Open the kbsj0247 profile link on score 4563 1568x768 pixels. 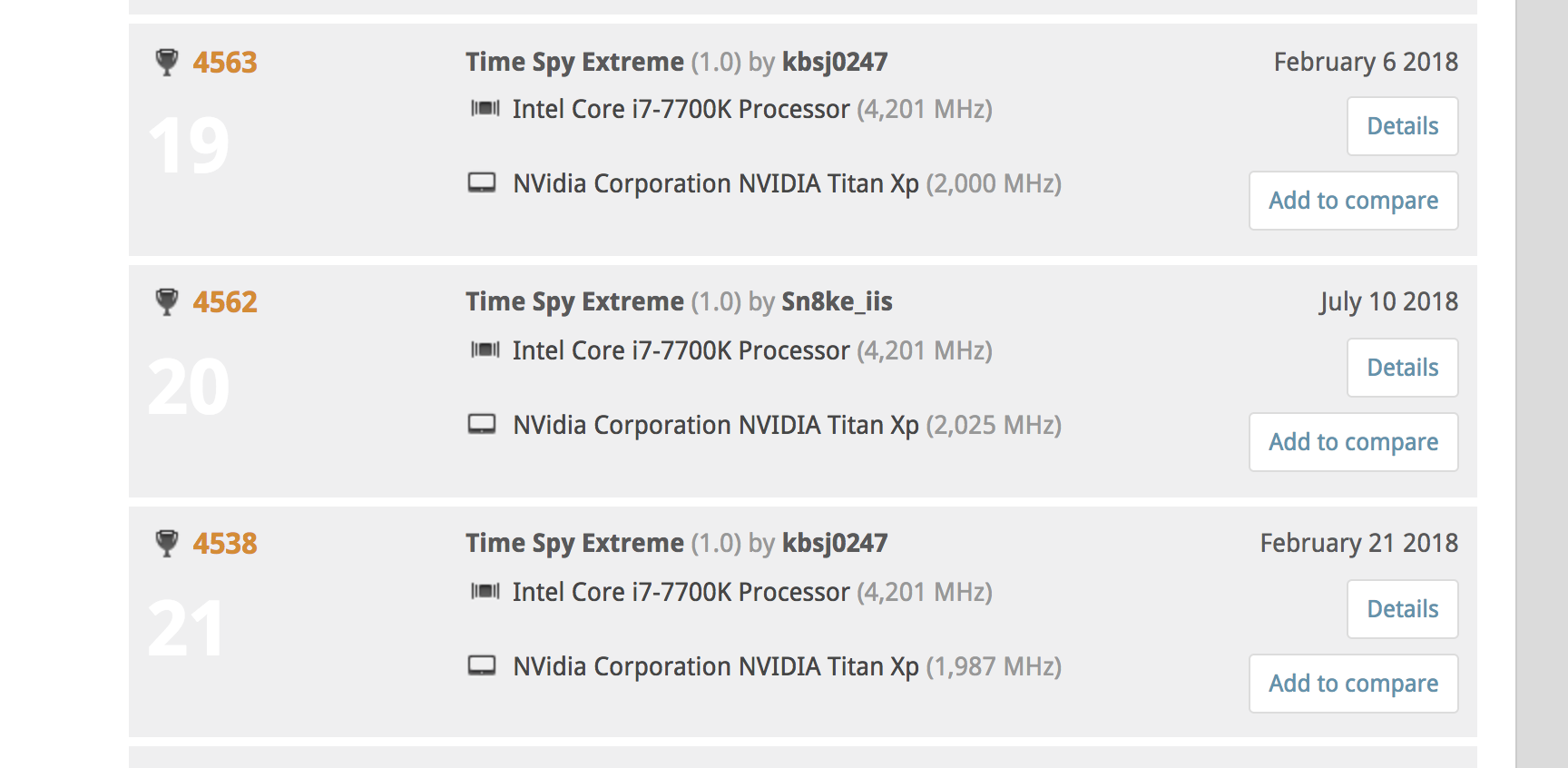pos(835,62)
